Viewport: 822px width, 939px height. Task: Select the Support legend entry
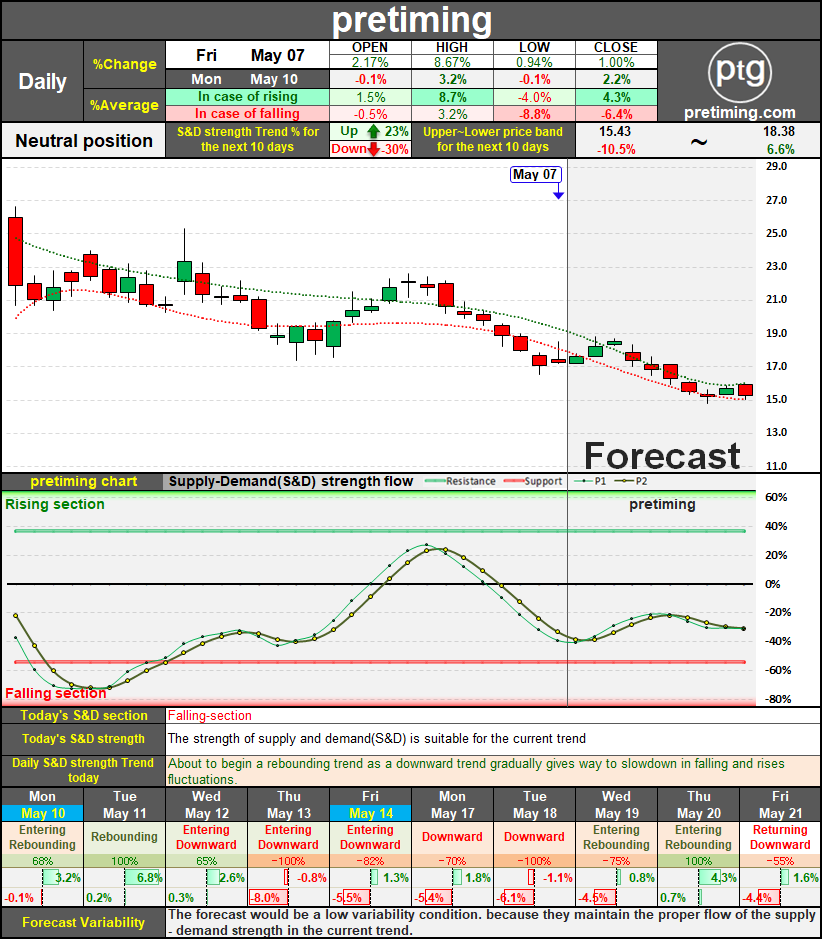coord(533,481)
